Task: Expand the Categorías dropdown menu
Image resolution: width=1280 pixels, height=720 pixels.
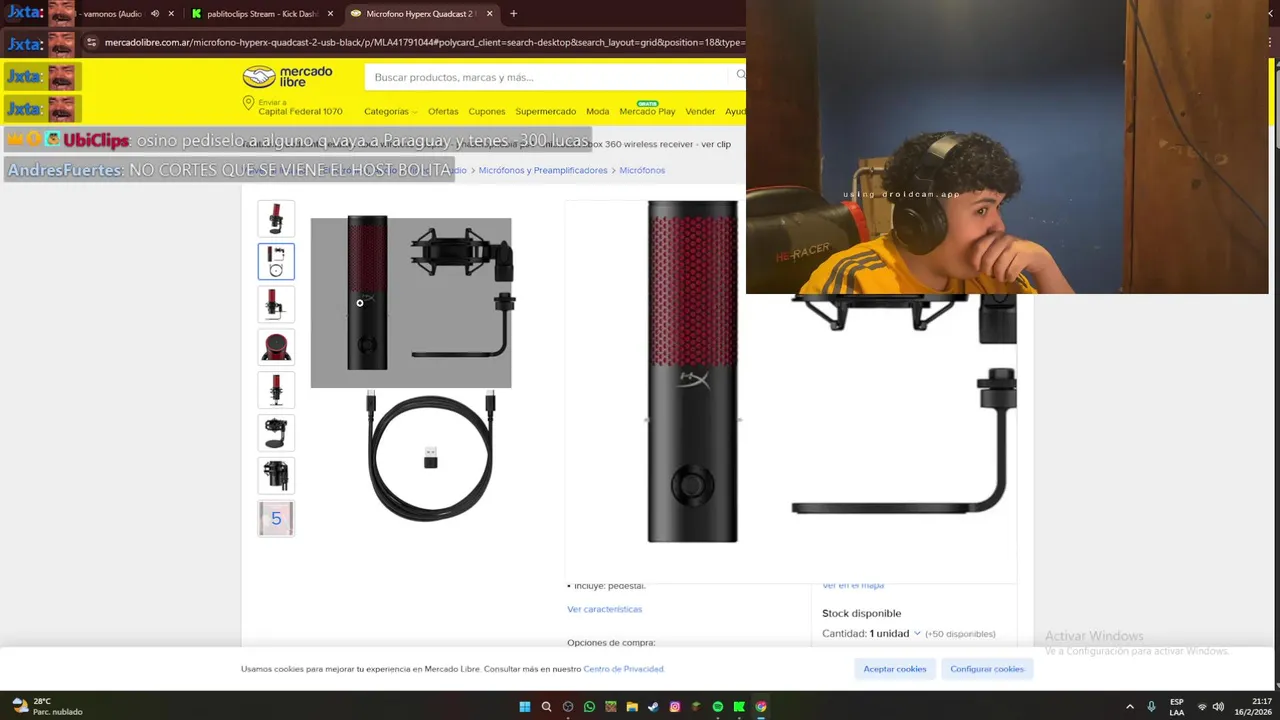Action: [391, 111]
